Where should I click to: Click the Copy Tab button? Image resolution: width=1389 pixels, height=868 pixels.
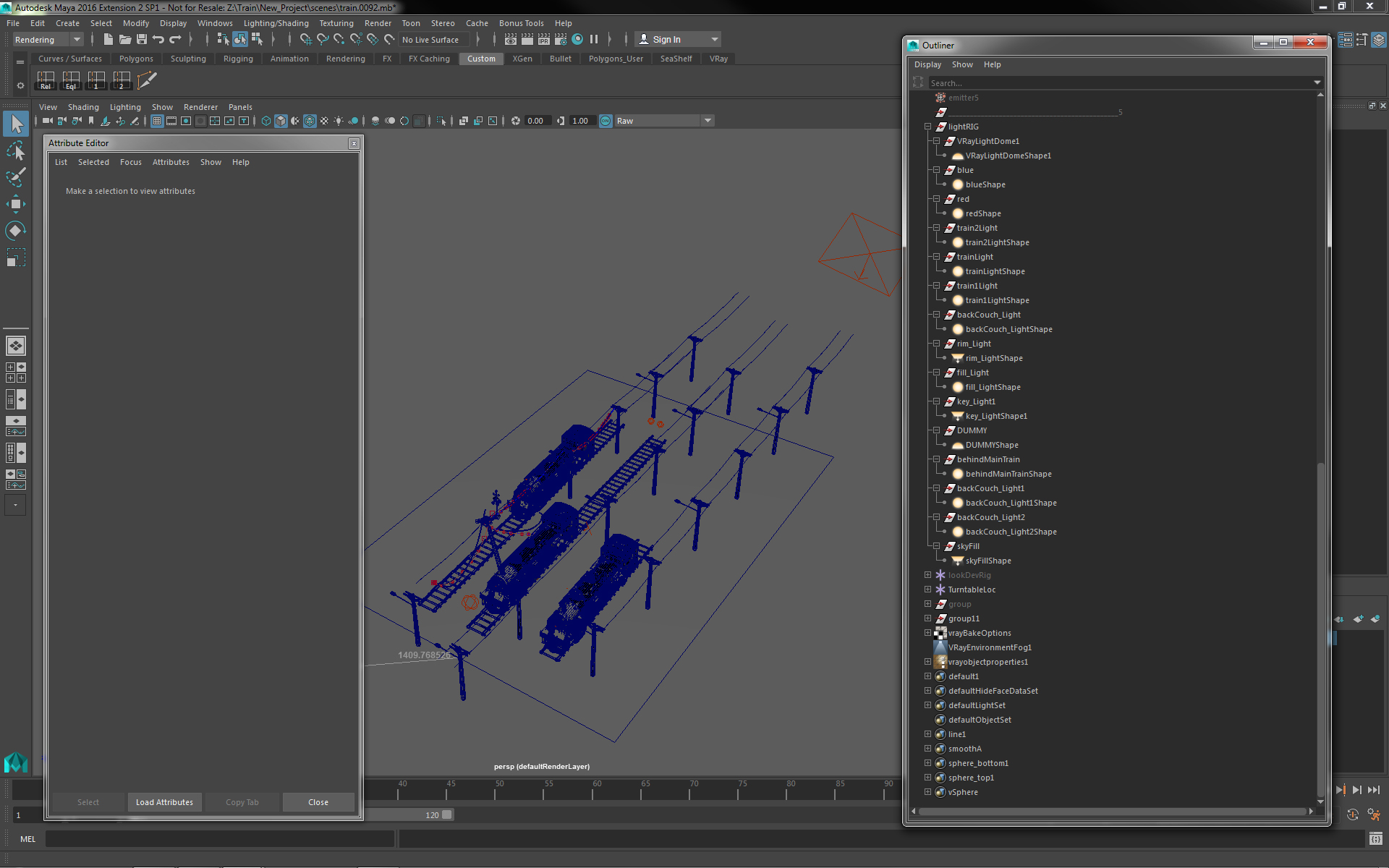242,802
